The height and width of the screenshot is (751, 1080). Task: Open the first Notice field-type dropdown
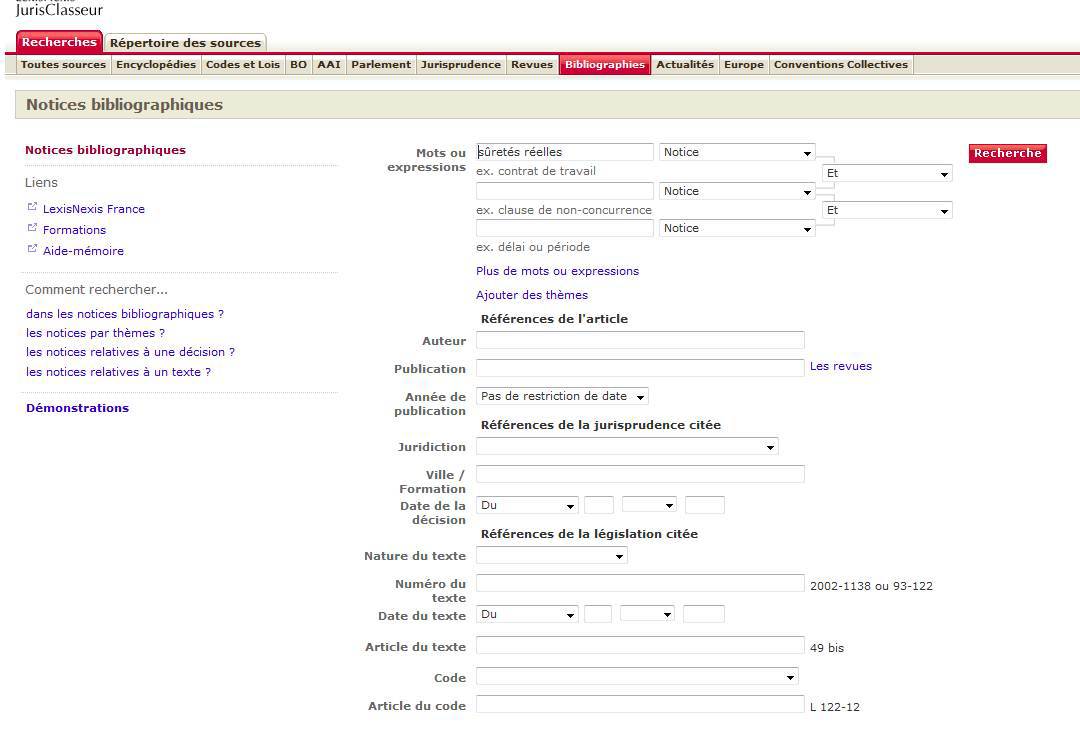(x=737, y=153)
